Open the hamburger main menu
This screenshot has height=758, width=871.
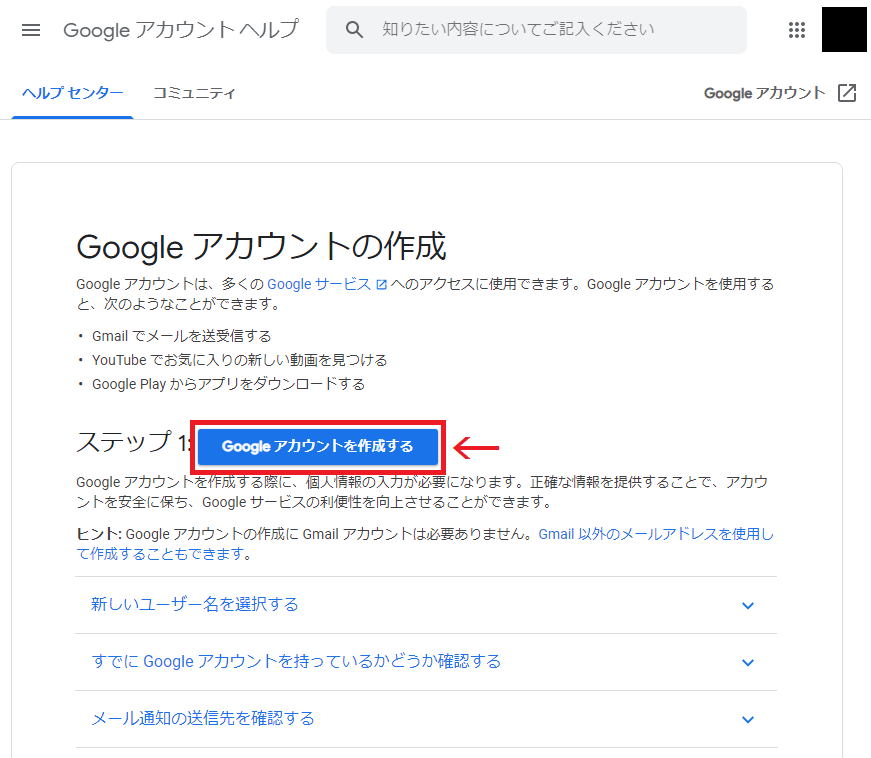[x=31, y=30]
